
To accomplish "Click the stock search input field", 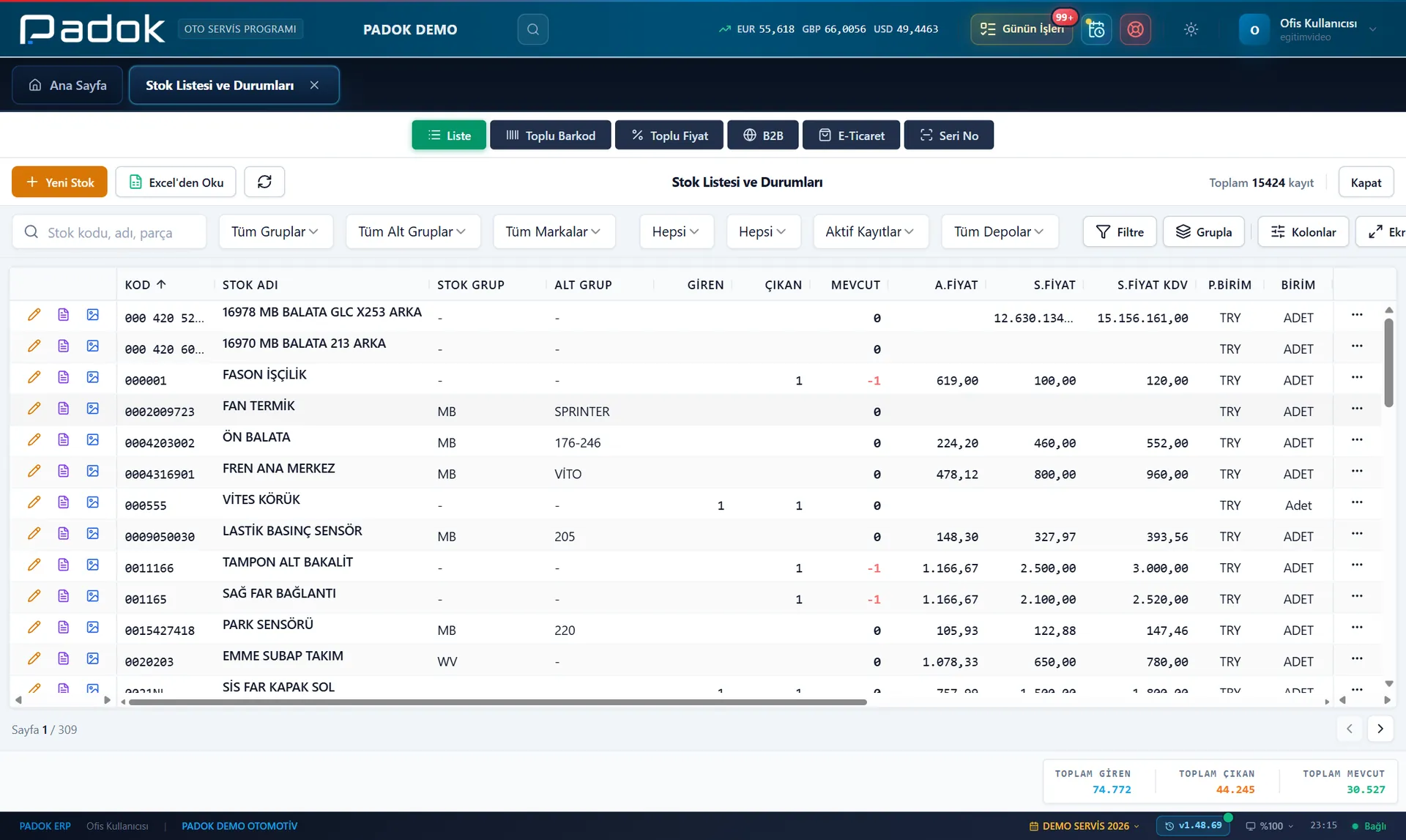I will (x=109, y=231).
